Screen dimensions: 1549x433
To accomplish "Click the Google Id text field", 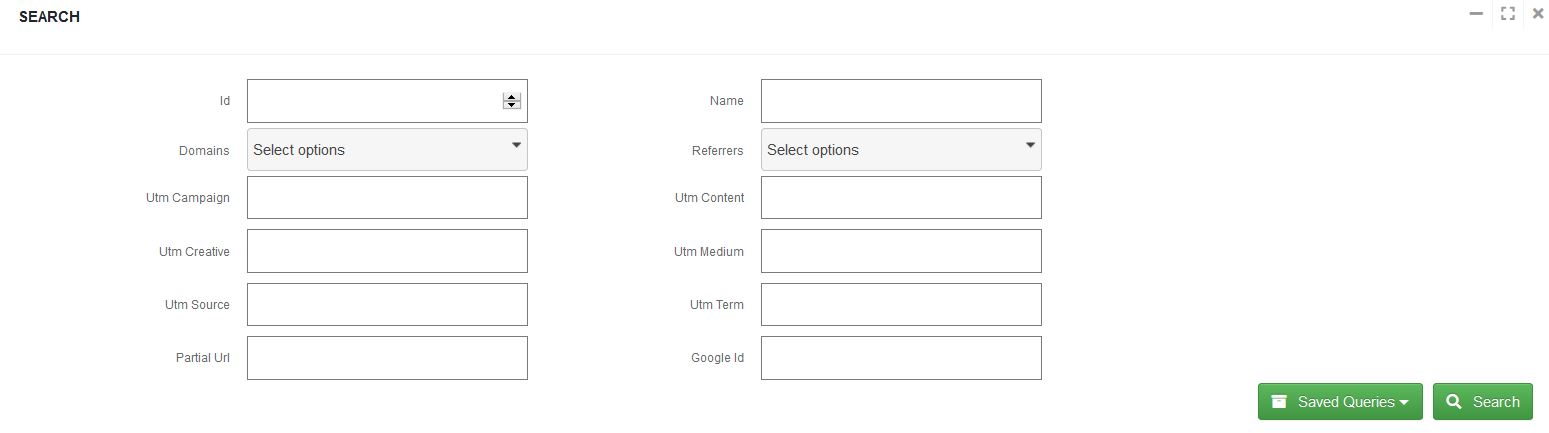I will (x=901, y=358).
